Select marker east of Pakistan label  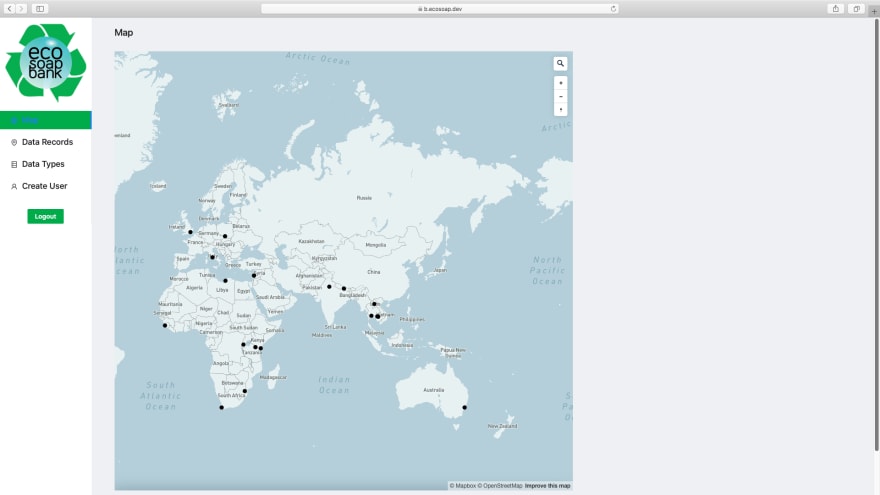coord(329,287)
